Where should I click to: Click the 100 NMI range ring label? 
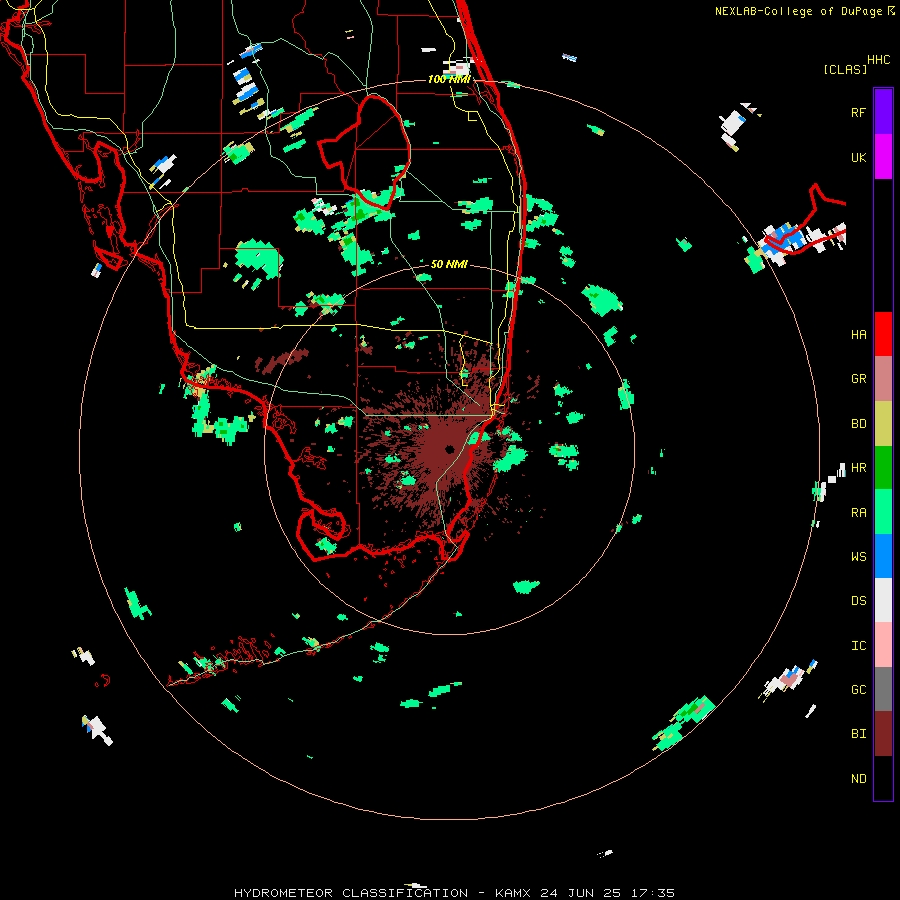point(449,79)
